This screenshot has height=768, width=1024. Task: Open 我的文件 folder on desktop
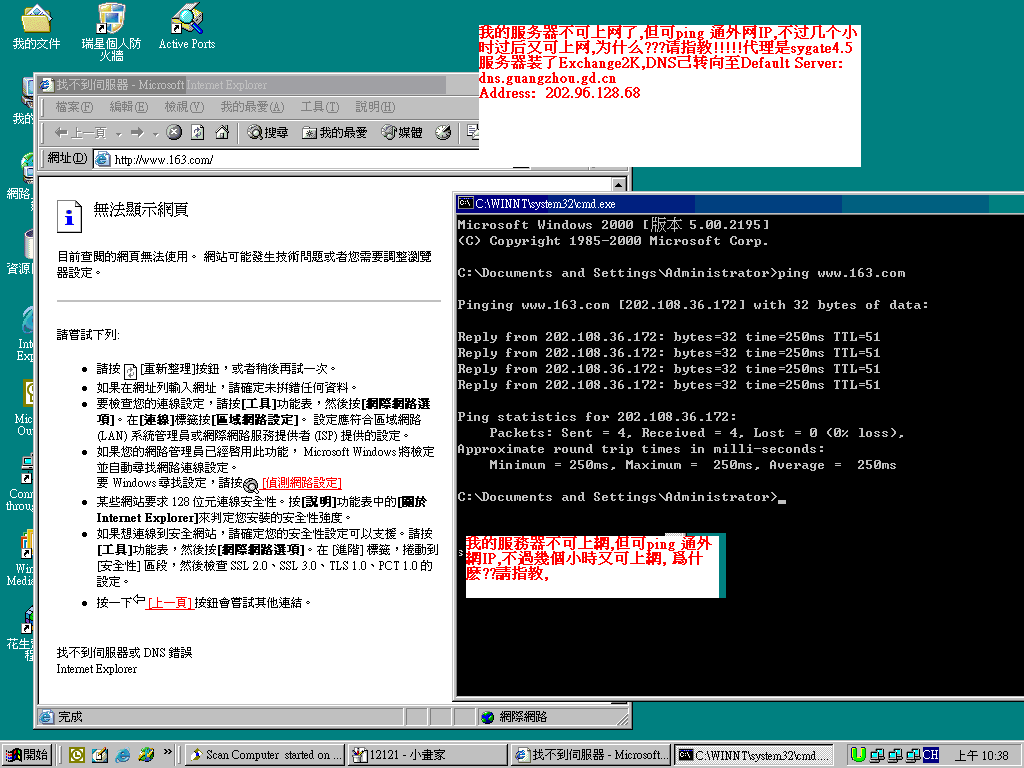pyautogui.click(x=37, y=27)
